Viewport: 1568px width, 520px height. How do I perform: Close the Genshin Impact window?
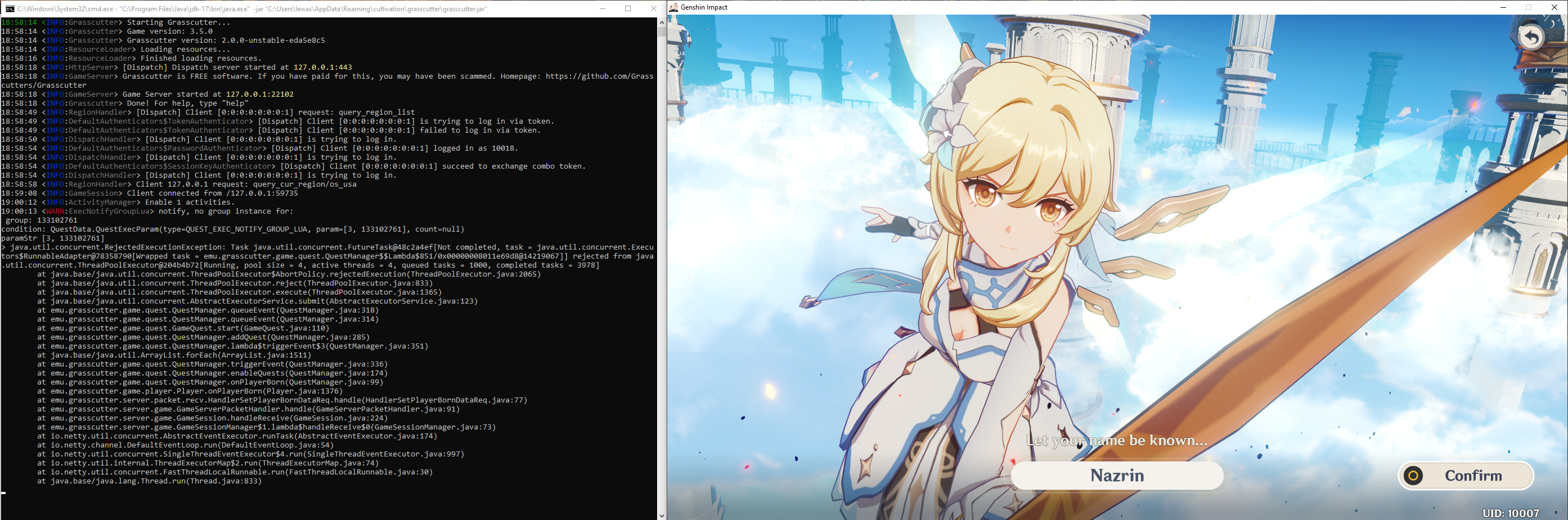click(x=1554, y=7)
